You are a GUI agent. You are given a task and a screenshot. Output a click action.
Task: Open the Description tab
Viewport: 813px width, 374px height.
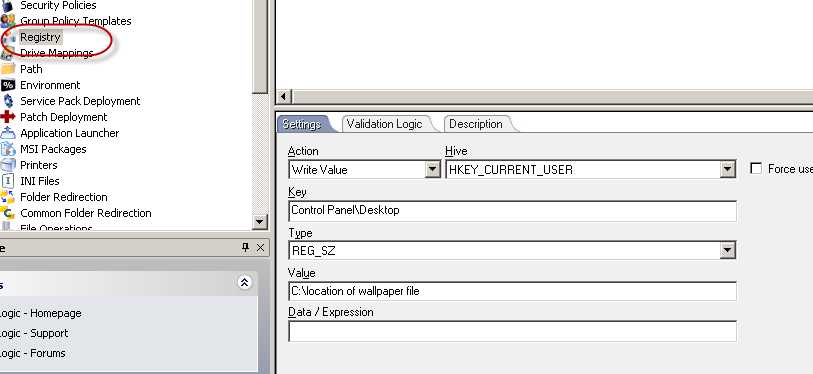pos(476,124)
